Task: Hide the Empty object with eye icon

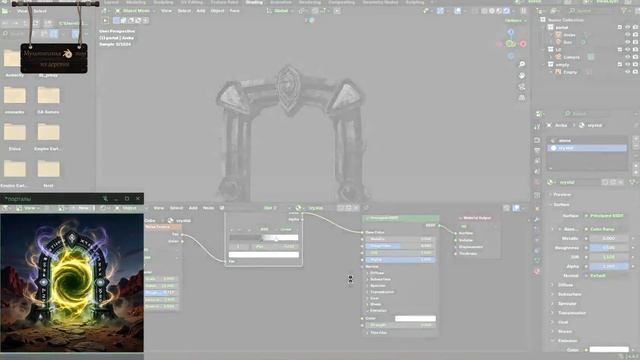Action: pyautogui.click(x=628, y=72)
